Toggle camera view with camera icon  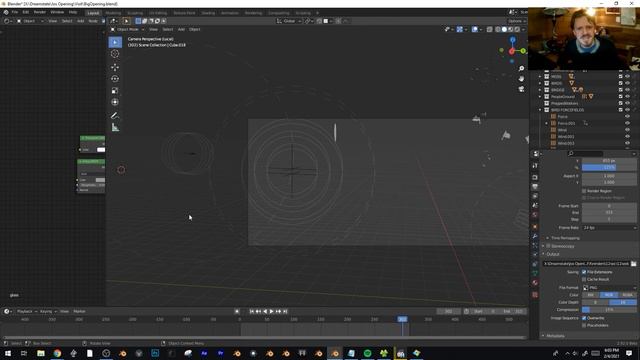pyautogui.click(x=521, y=89)
